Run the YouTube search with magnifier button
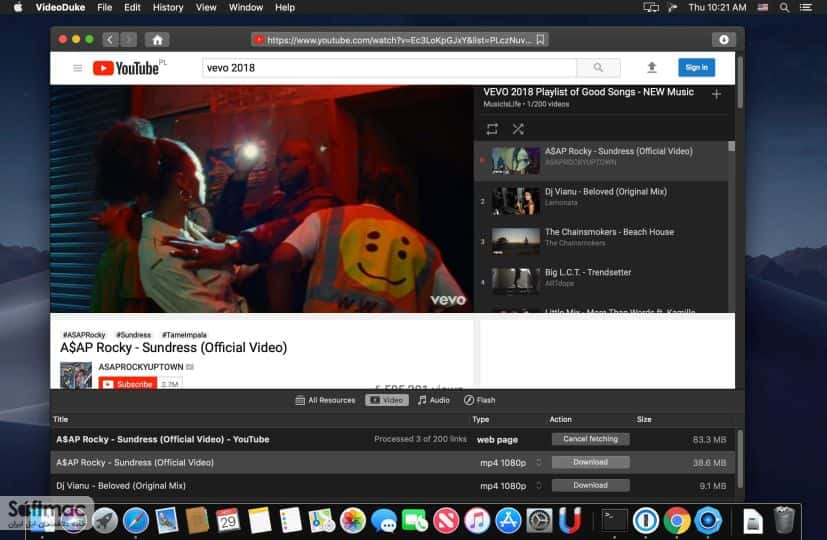Screen dimensions: 827x540 click(x=598, y=68)
